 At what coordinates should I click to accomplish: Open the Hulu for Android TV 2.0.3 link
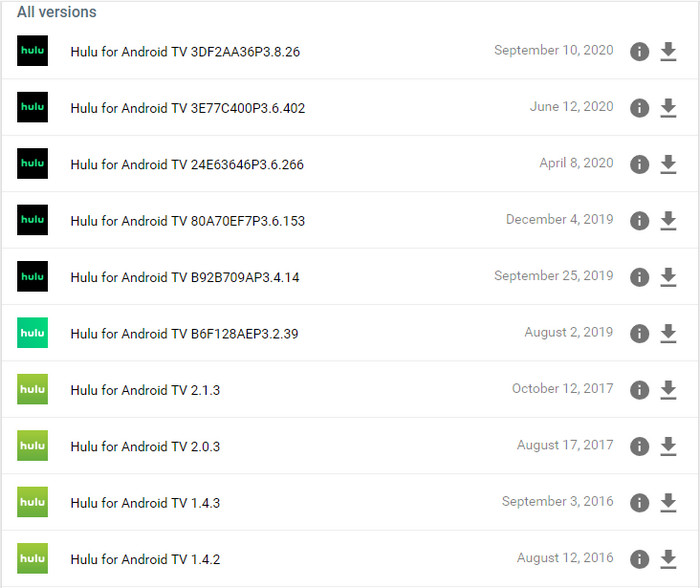[145, 446]
